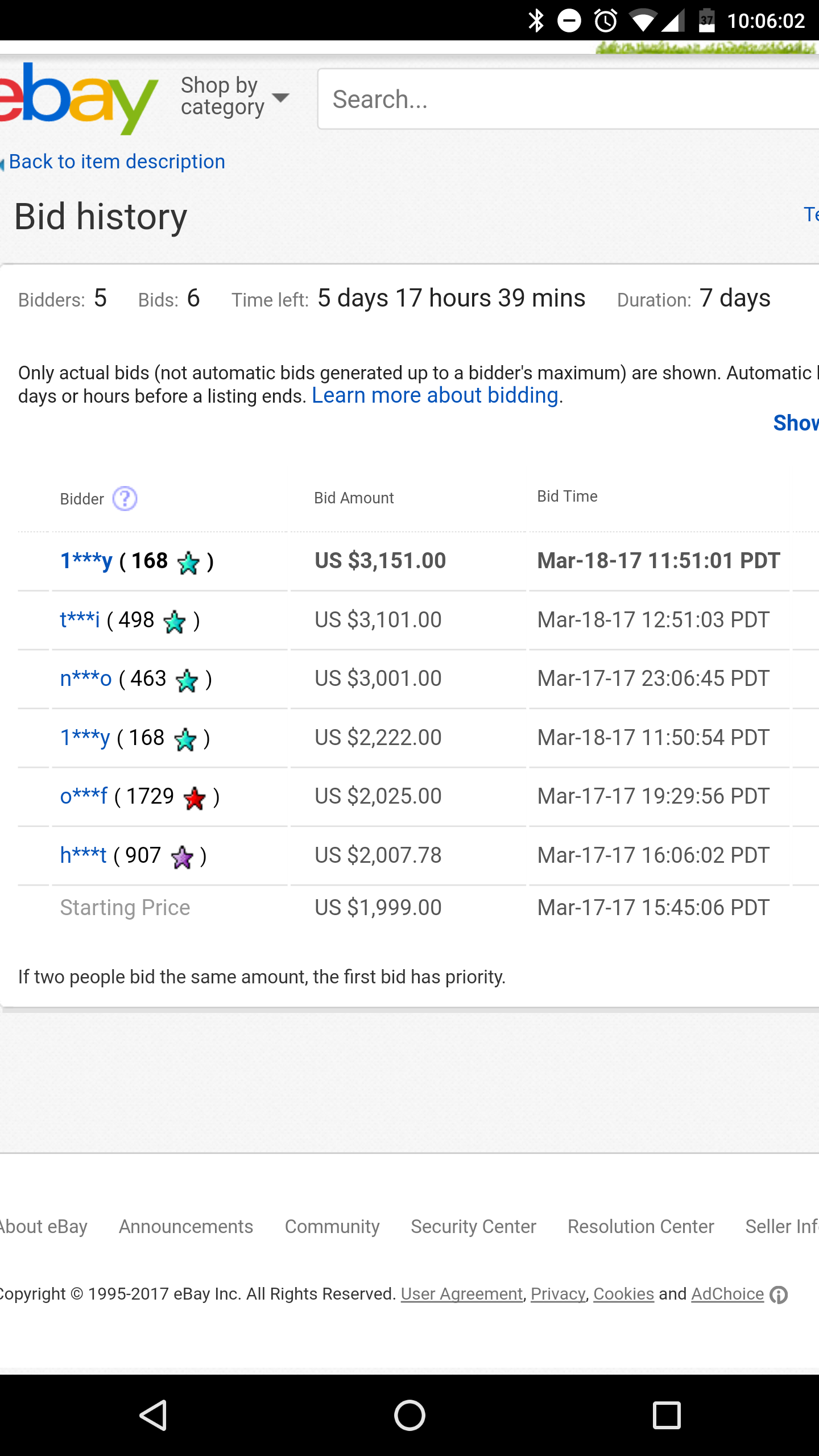Image resolution: width=819 pixels, height=1456 pixels.
Task: Open the User Agreement link
Action: tap(461, 1294)
